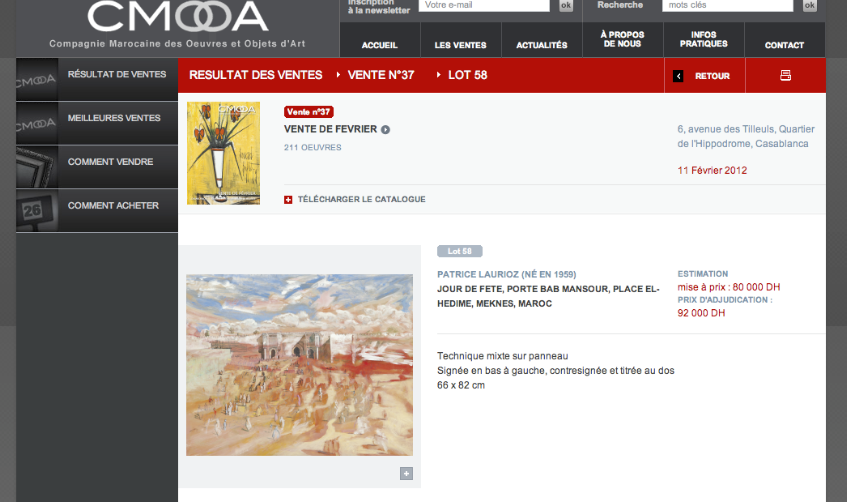Click the Technique mixte sur panneau text

pos(502,356)
